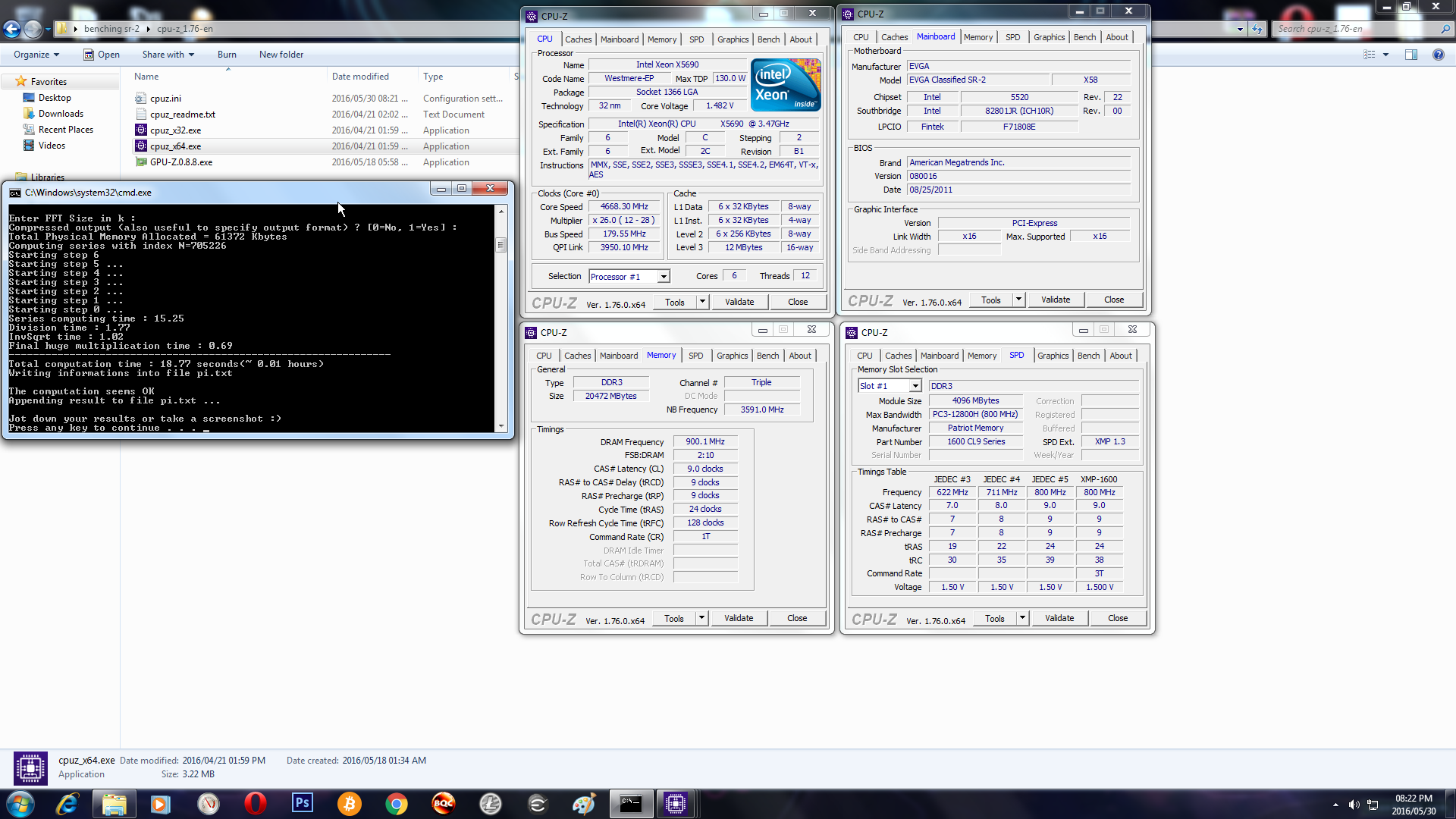Click Explorer back navigation button

click(x=12, y=29)
